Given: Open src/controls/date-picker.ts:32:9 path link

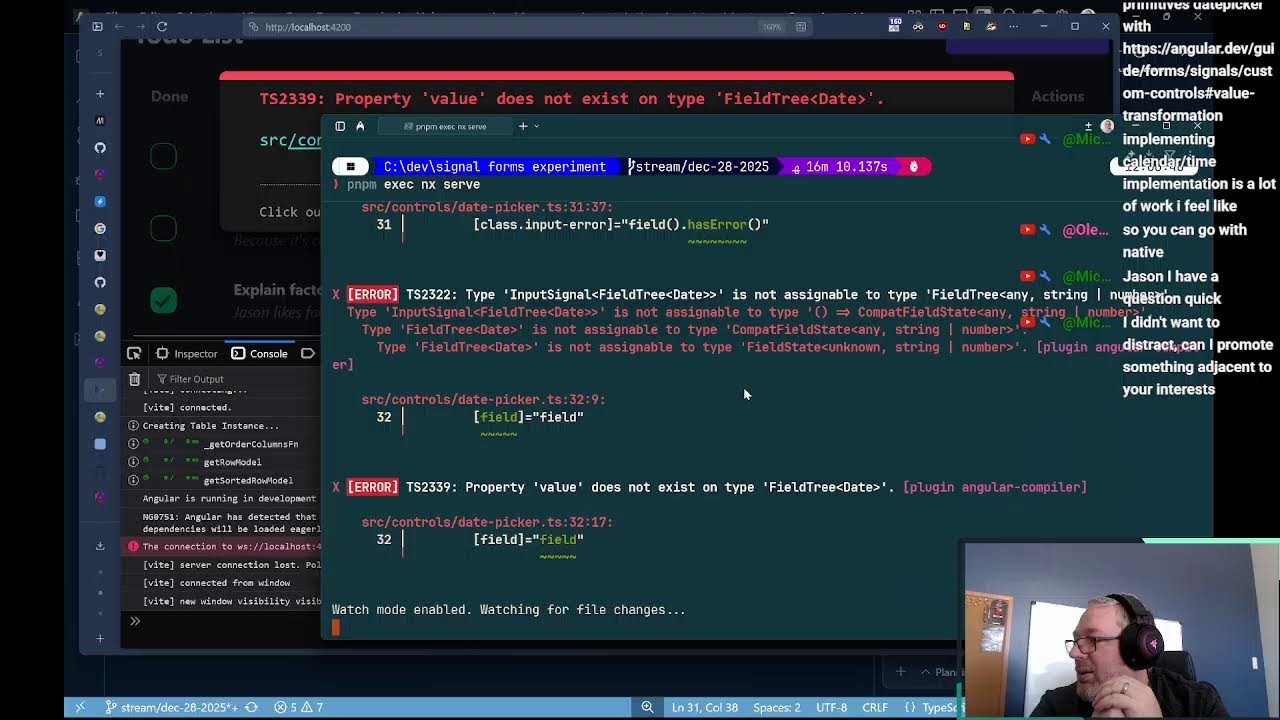Looking at the screenshot, I should [x=483, y=399].
